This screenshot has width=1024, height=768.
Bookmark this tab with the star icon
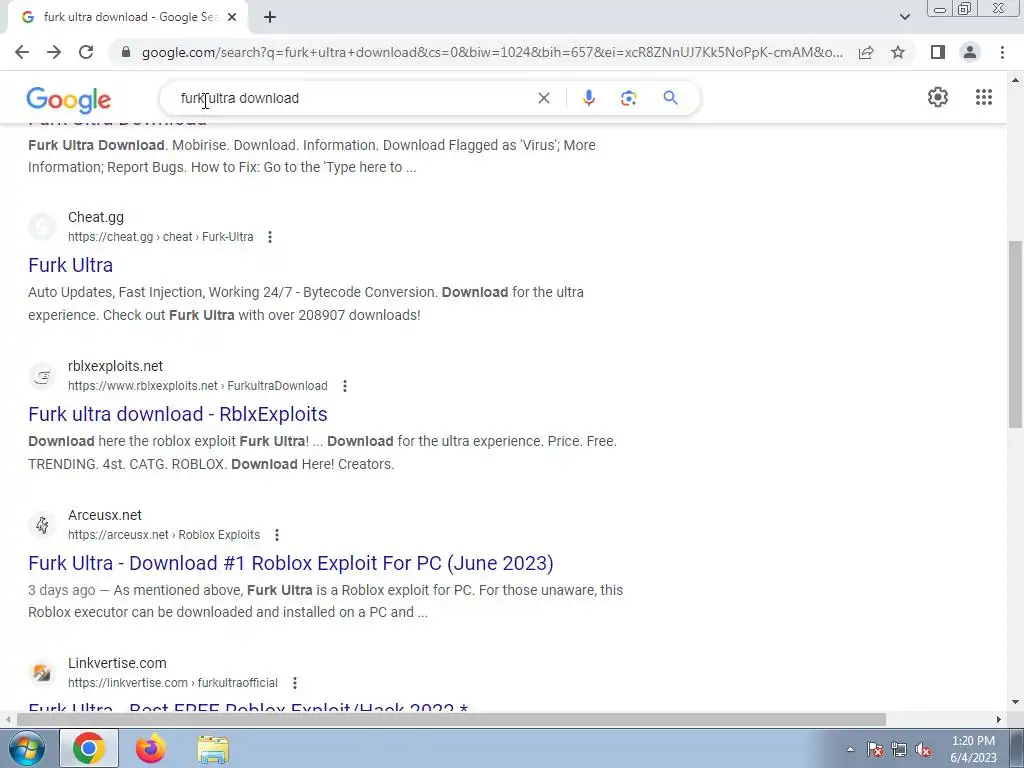point(898,52)
